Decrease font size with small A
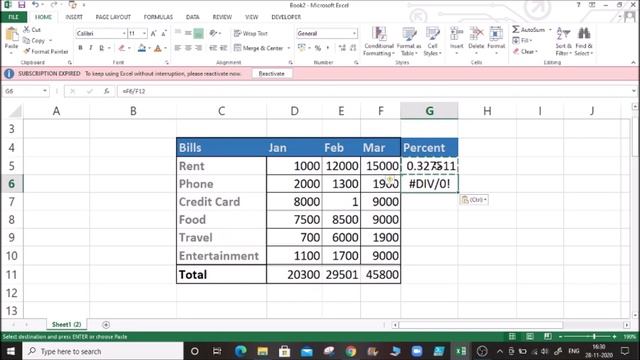 [164, 33]
